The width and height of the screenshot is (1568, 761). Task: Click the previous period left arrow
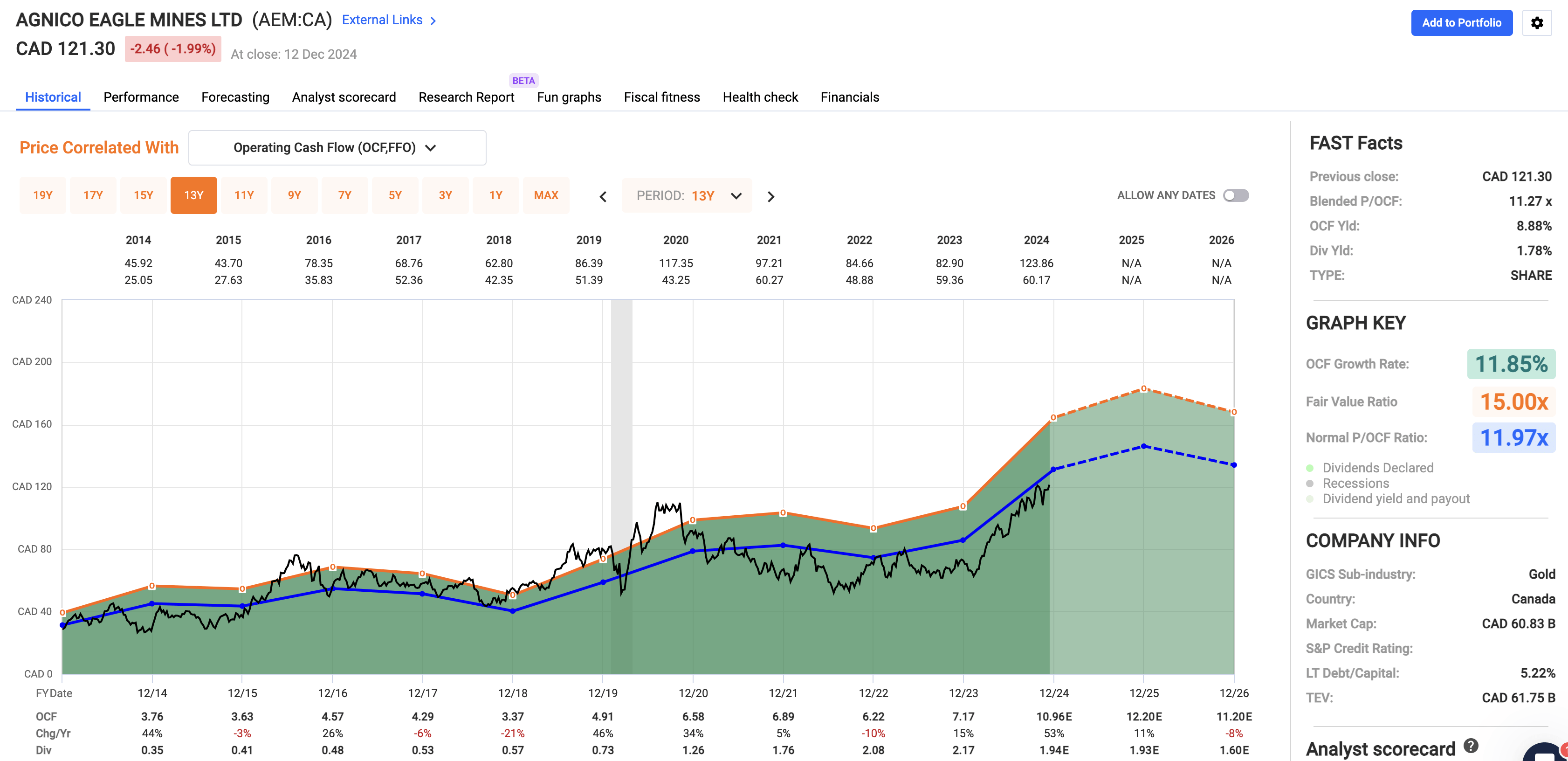(603, 196)
